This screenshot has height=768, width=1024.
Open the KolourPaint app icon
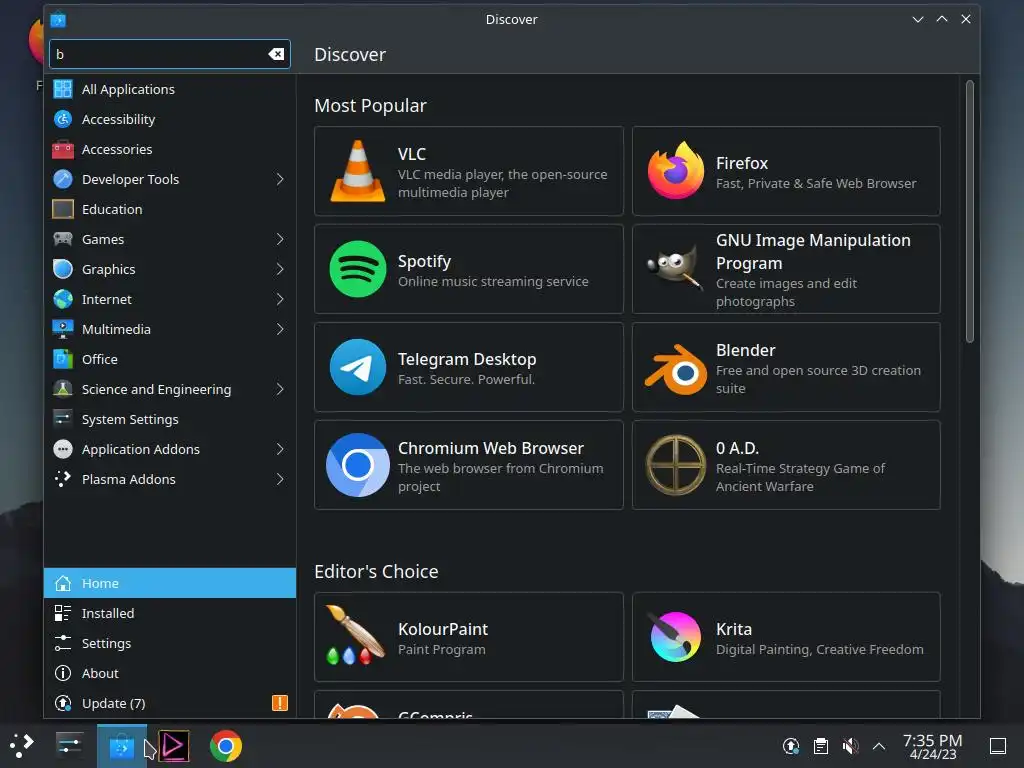click(x=356, y=635)
